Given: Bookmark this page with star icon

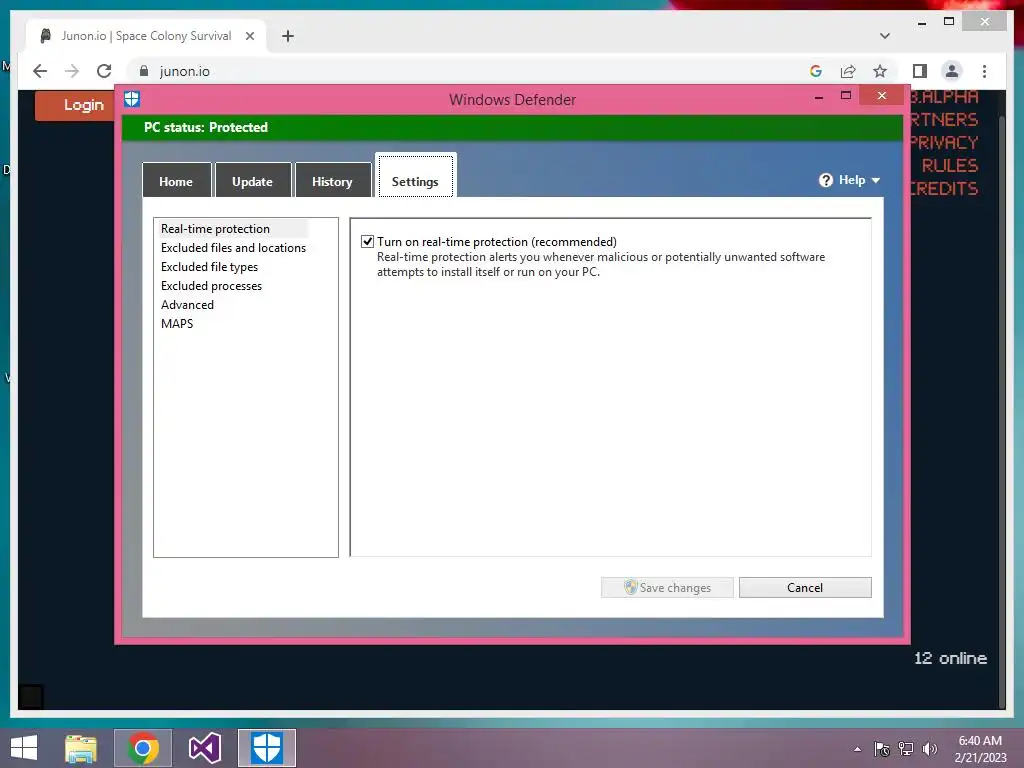Looking at the screenshot, I should tap(880, 71).
